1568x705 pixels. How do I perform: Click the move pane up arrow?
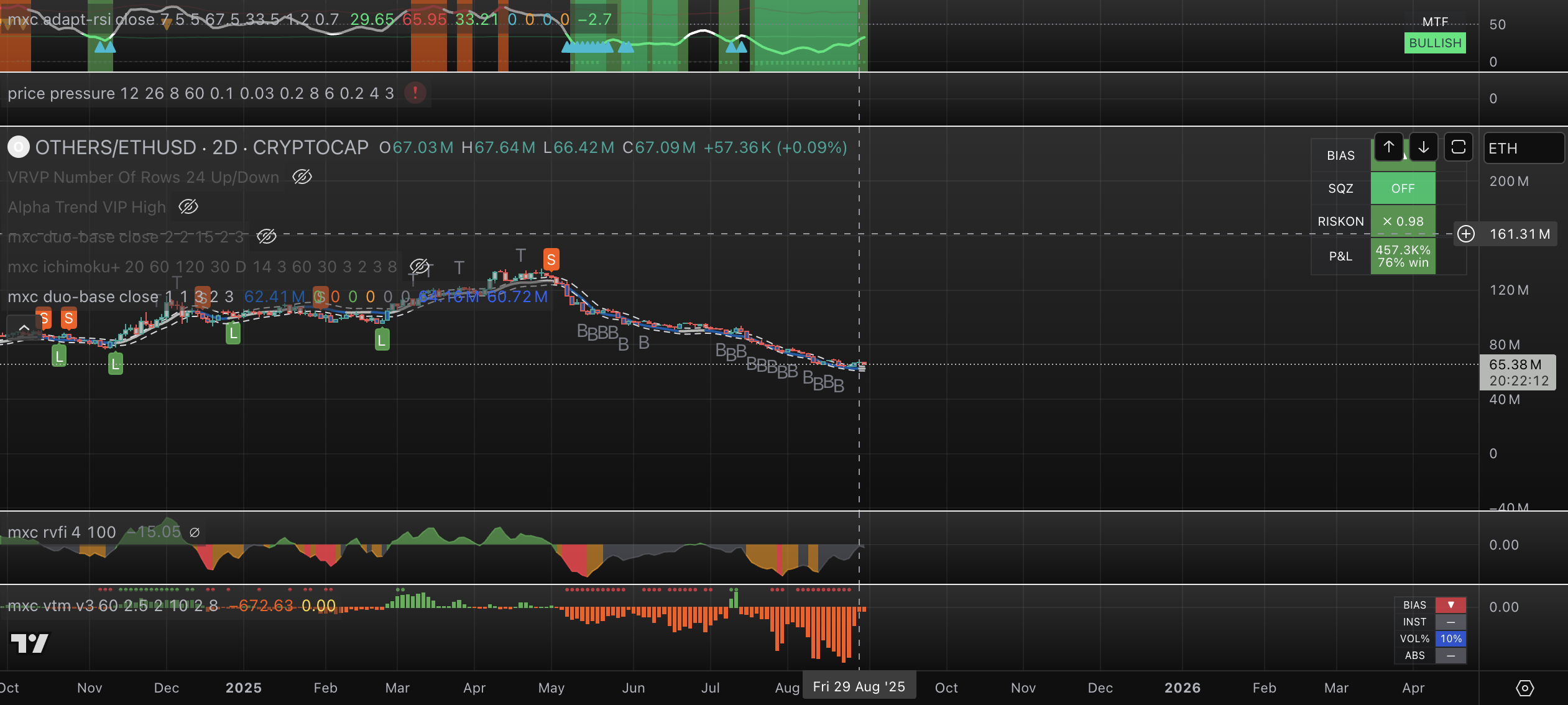point(1388,147)
